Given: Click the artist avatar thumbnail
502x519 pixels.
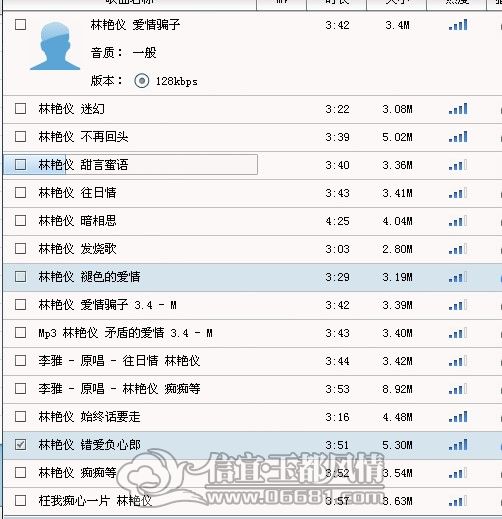Looking at the screenshot, I should pos(55,46).
